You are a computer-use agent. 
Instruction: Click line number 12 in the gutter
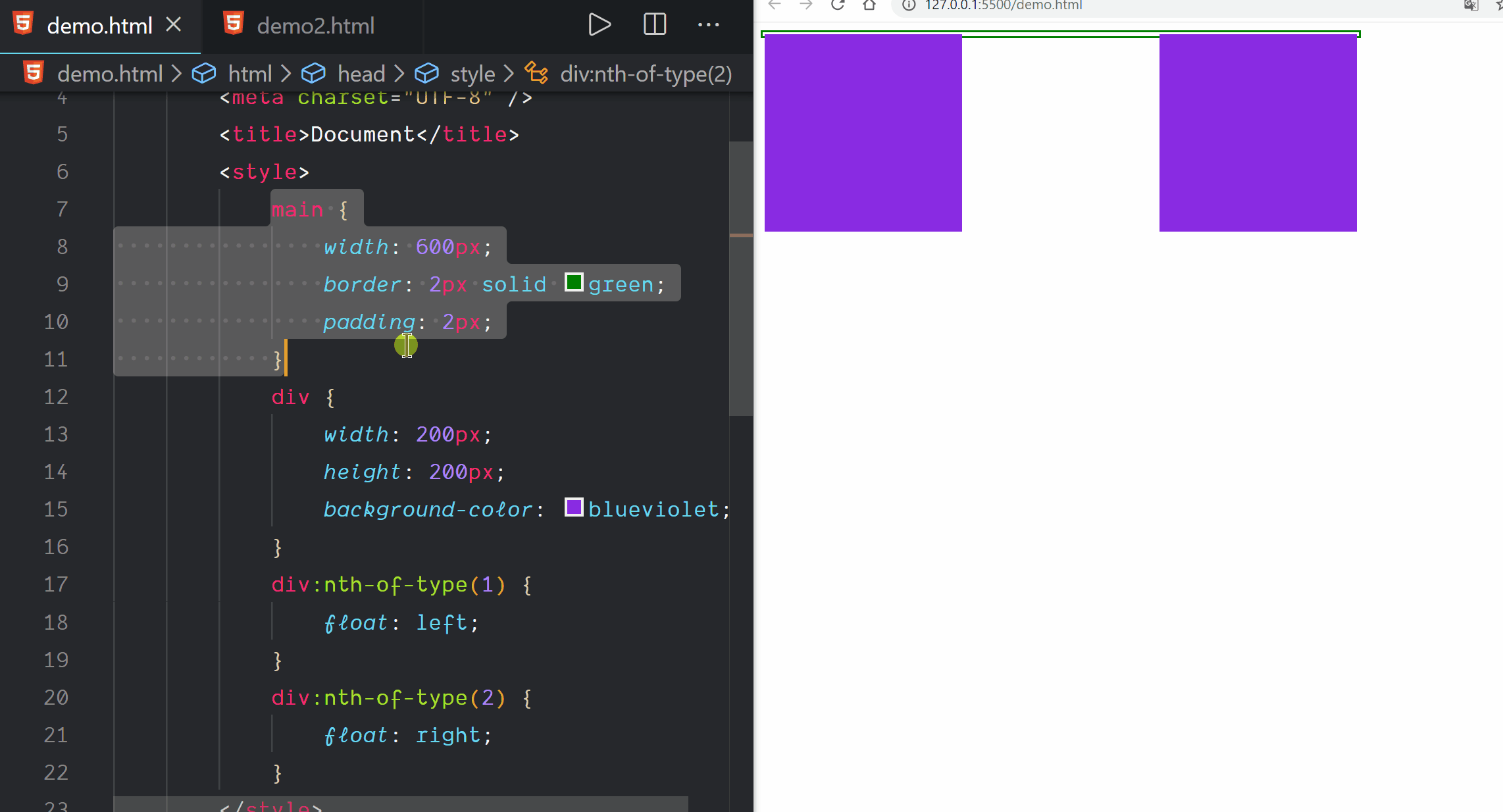tap(56, 397)
